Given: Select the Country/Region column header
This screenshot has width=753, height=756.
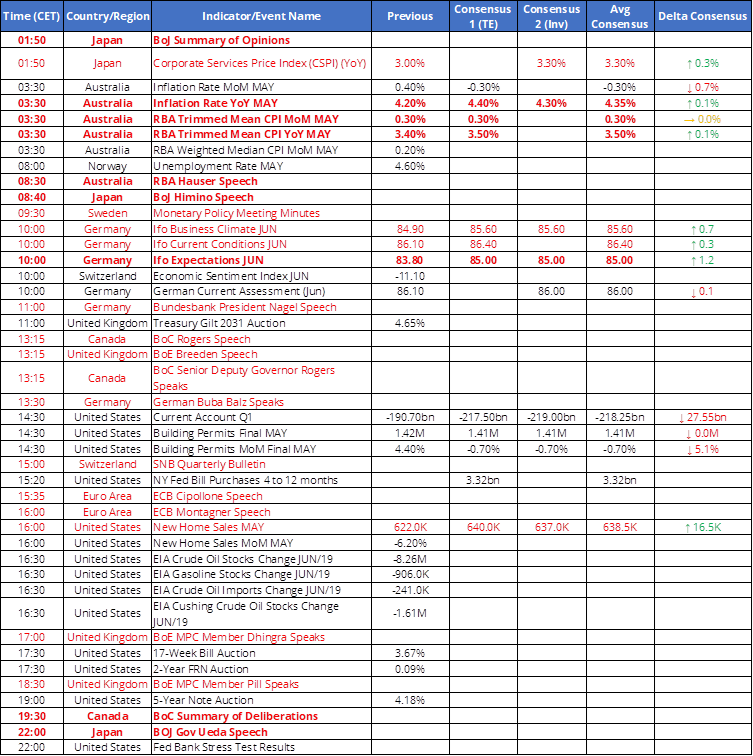Looking at the screenshot, I should [x=108, y=16].
